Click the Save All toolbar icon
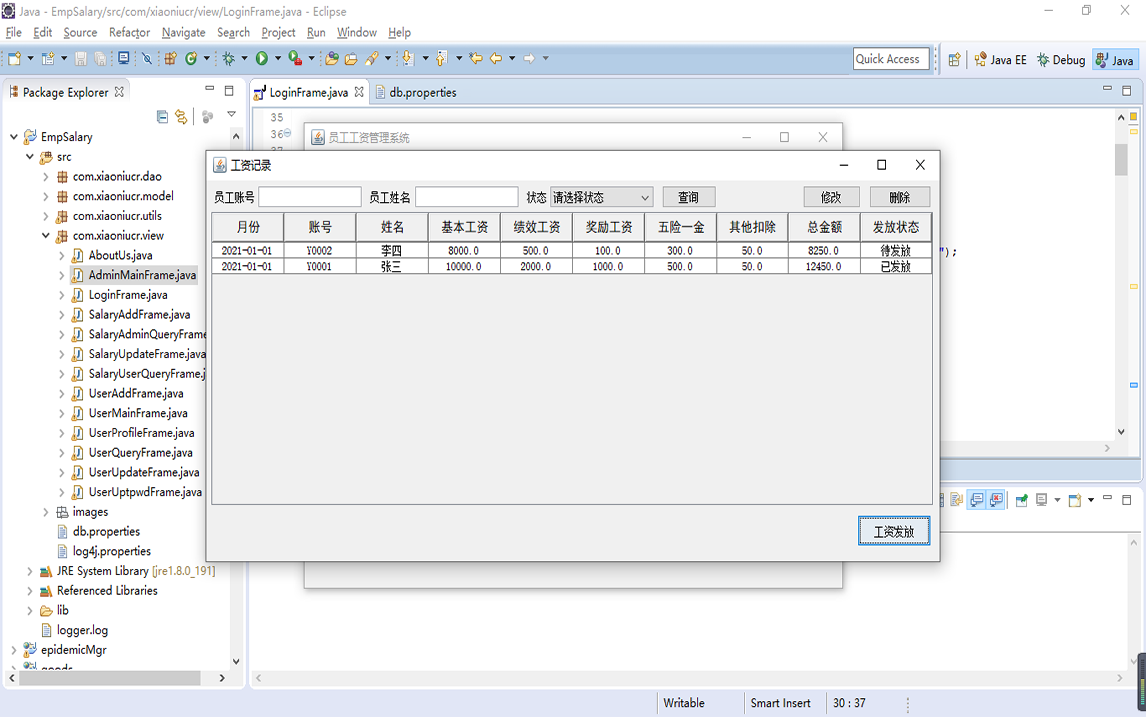 100,58
